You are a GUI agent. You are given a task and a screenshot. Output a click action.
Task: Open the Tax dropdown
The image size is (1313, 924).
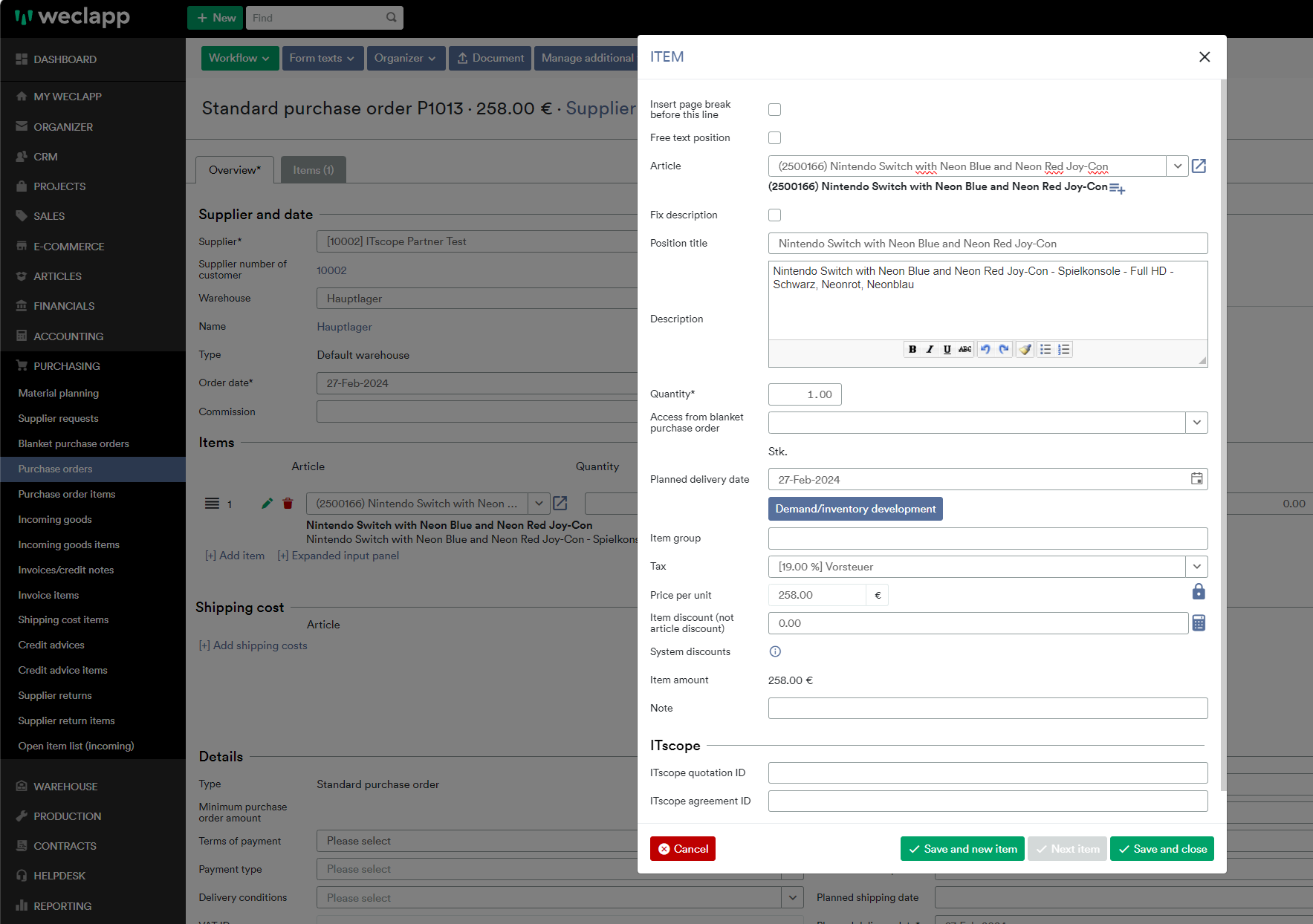click(1196, 567)
